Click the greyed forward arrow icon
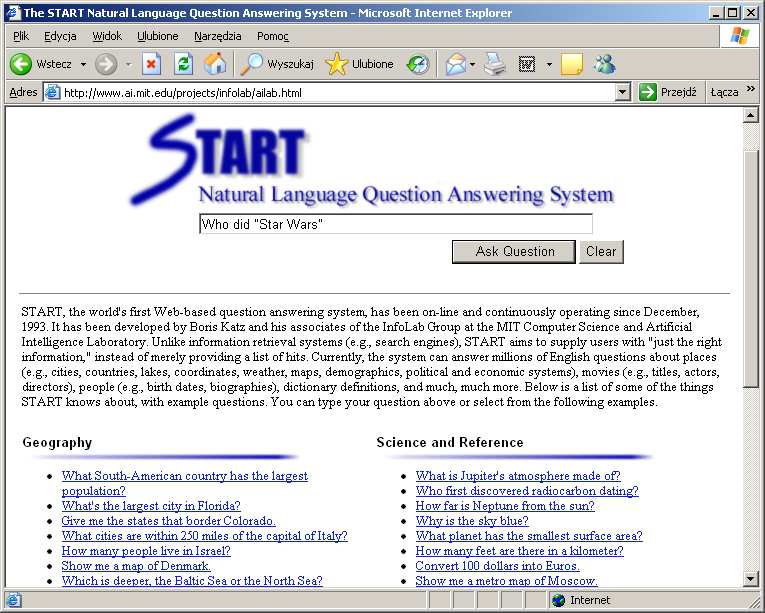Screen dimensions: 765x613 click(x=106, y=64)
